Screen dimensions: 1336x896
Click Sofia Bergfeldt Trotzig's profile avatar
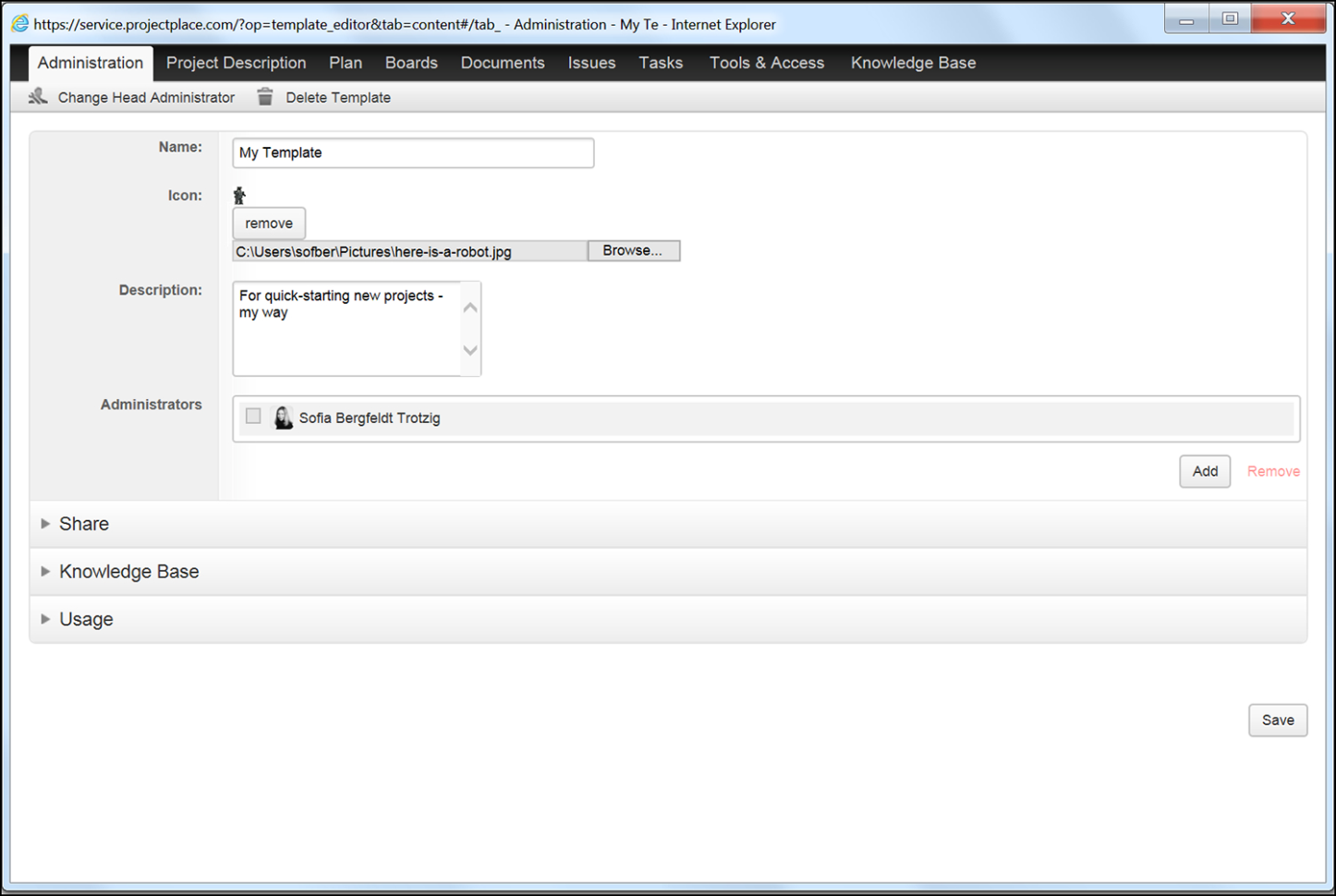[x=284, y=418]
